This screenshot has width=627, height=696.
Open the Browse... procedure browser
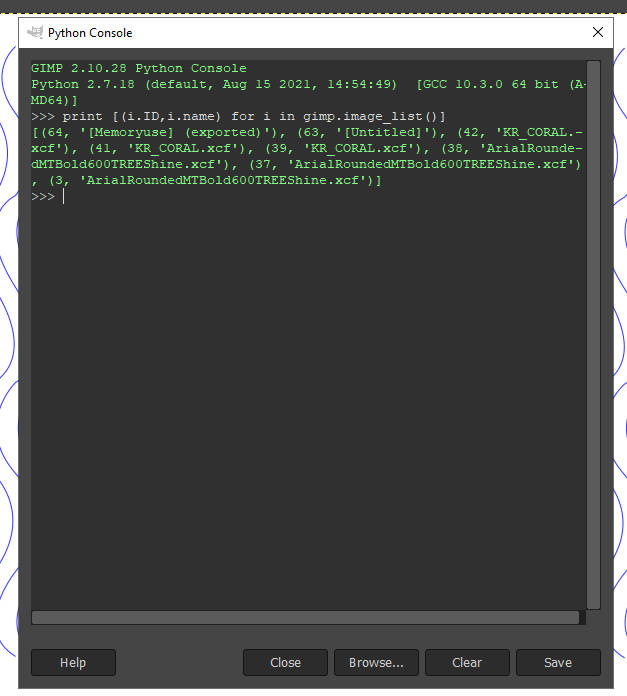[376, 662]
